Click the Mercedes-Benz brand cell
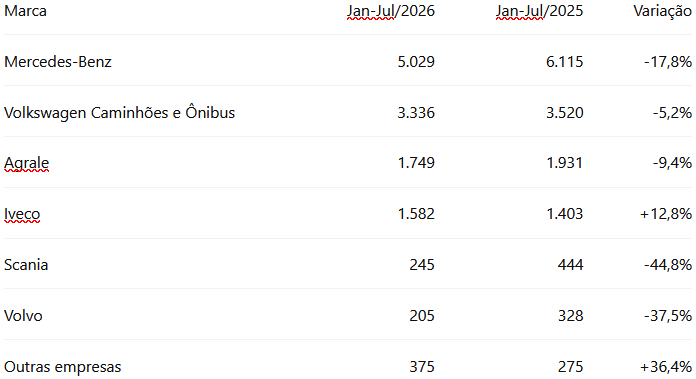The width and height of the screenshot is (696, 379). [x=58, y=61]
